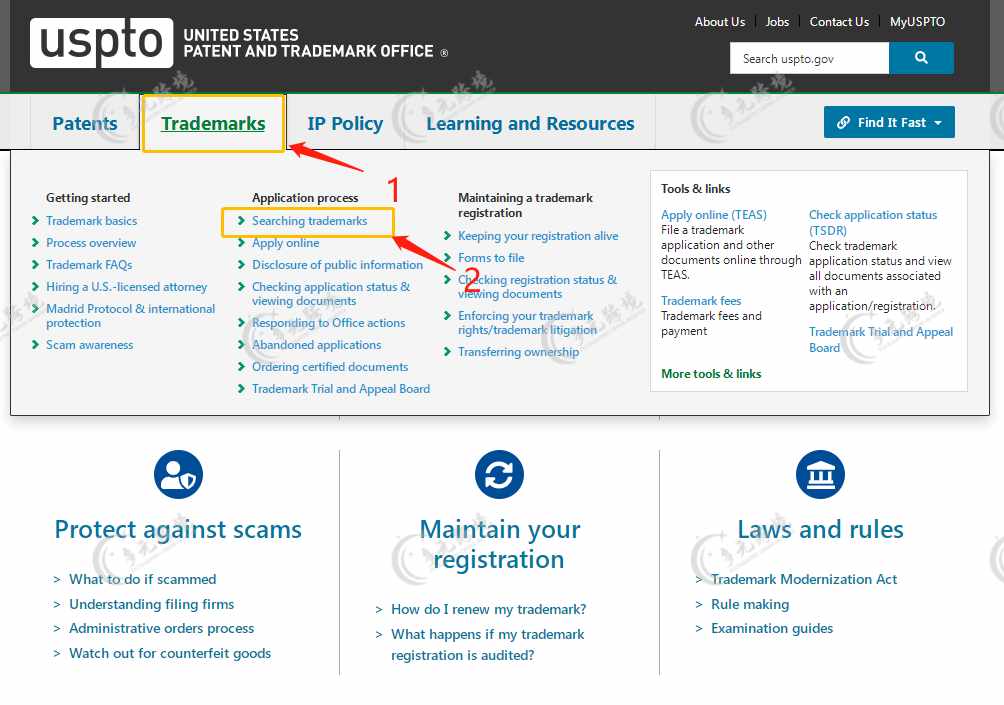Screen dimensions: 1004x705
Task: Open Apply online (TEAS) tool link
Action: click(713, 215)
